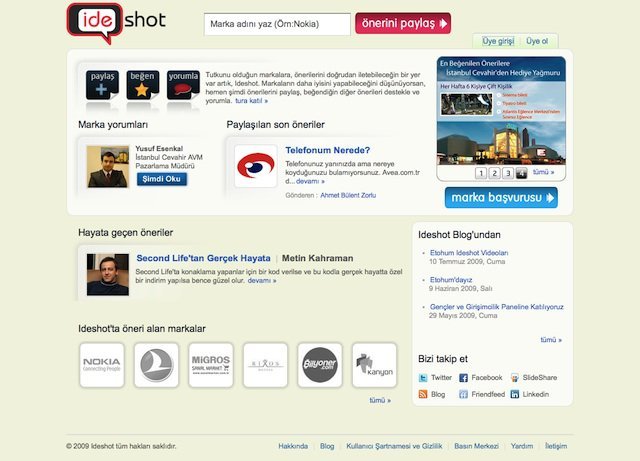Open the Migros brand logo
Image resolution: width=640 pixels, height=461 pixels.
(211, 365)
